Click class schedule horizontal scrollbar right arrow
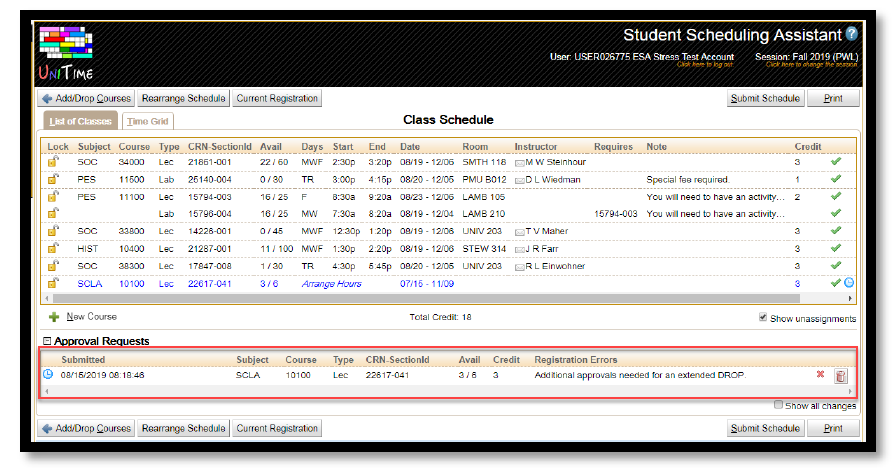The image size is (896, 471). click(852, 298)
